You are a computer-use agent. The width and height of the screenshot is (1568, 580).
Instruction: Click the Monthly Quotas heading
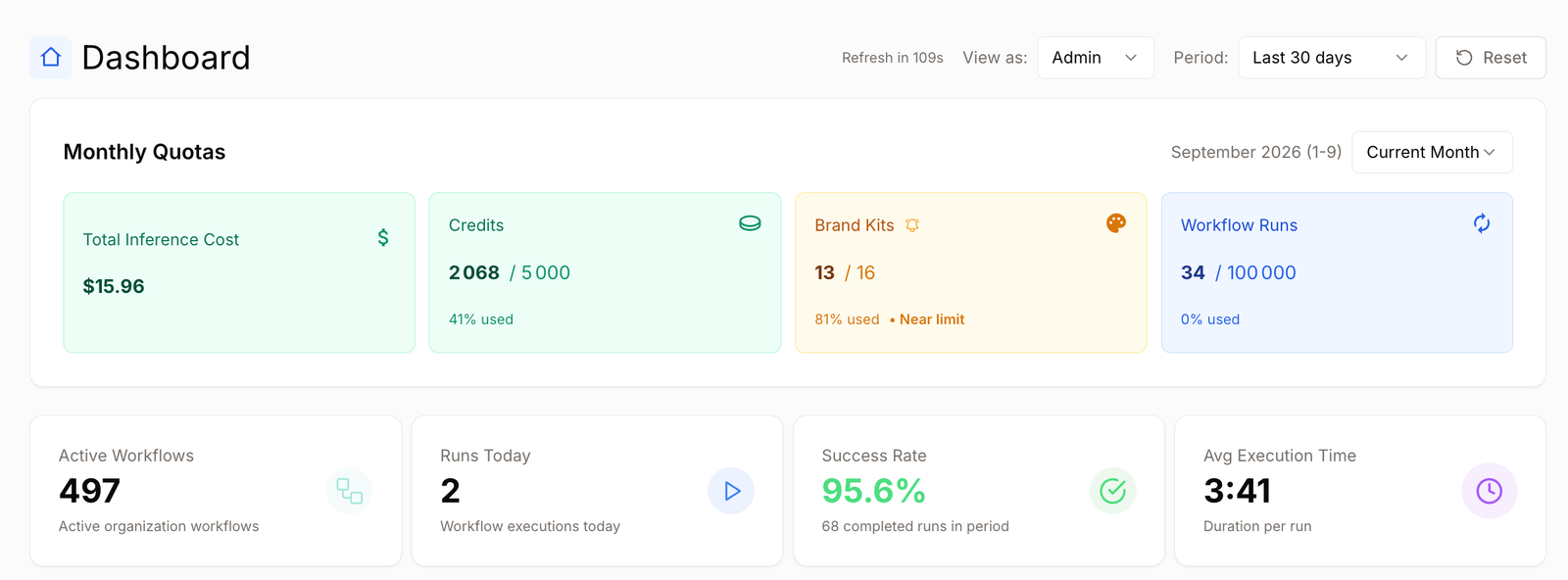pyautogui.click(x=144, y=152)
